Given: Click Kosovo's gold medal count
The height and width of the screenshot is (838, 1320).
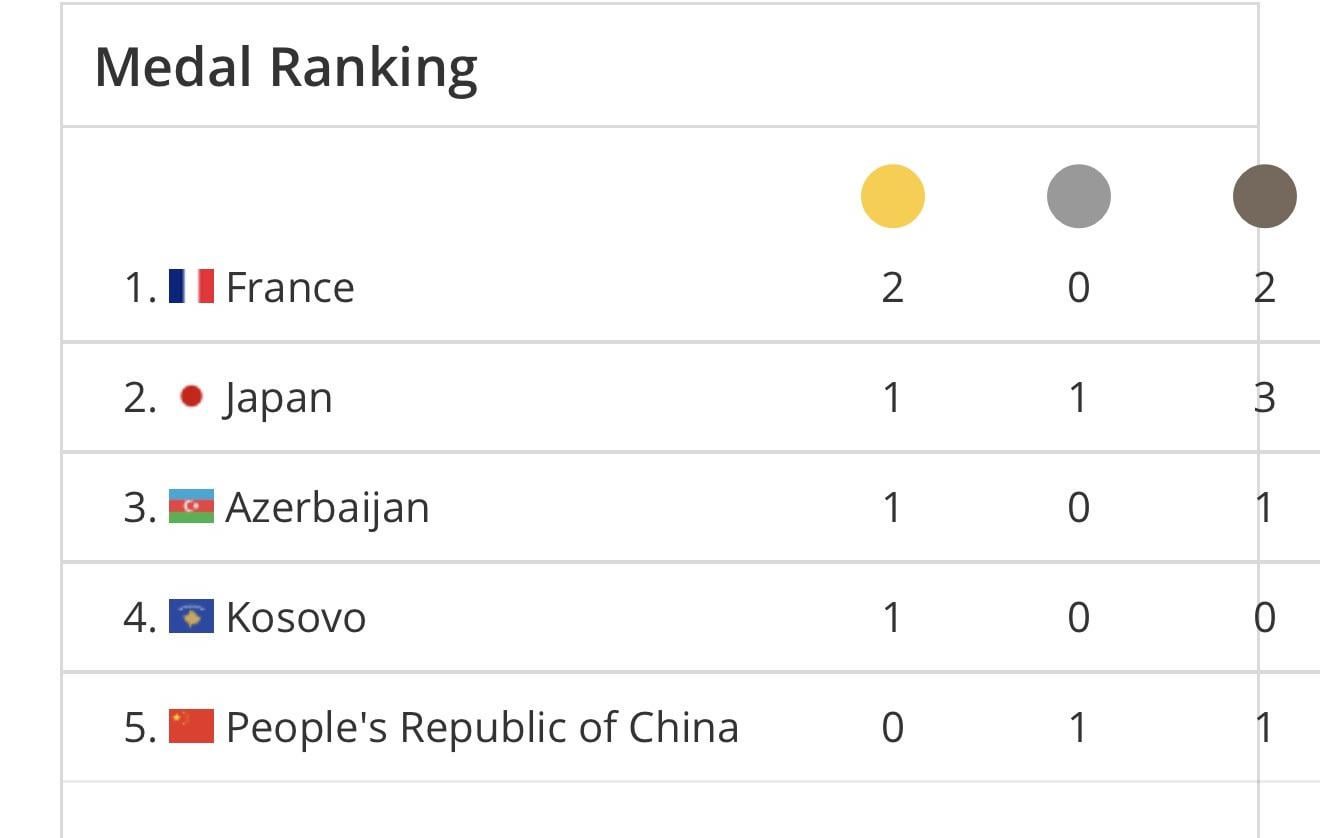Looking at the screenshot, I should coord(892,618).
